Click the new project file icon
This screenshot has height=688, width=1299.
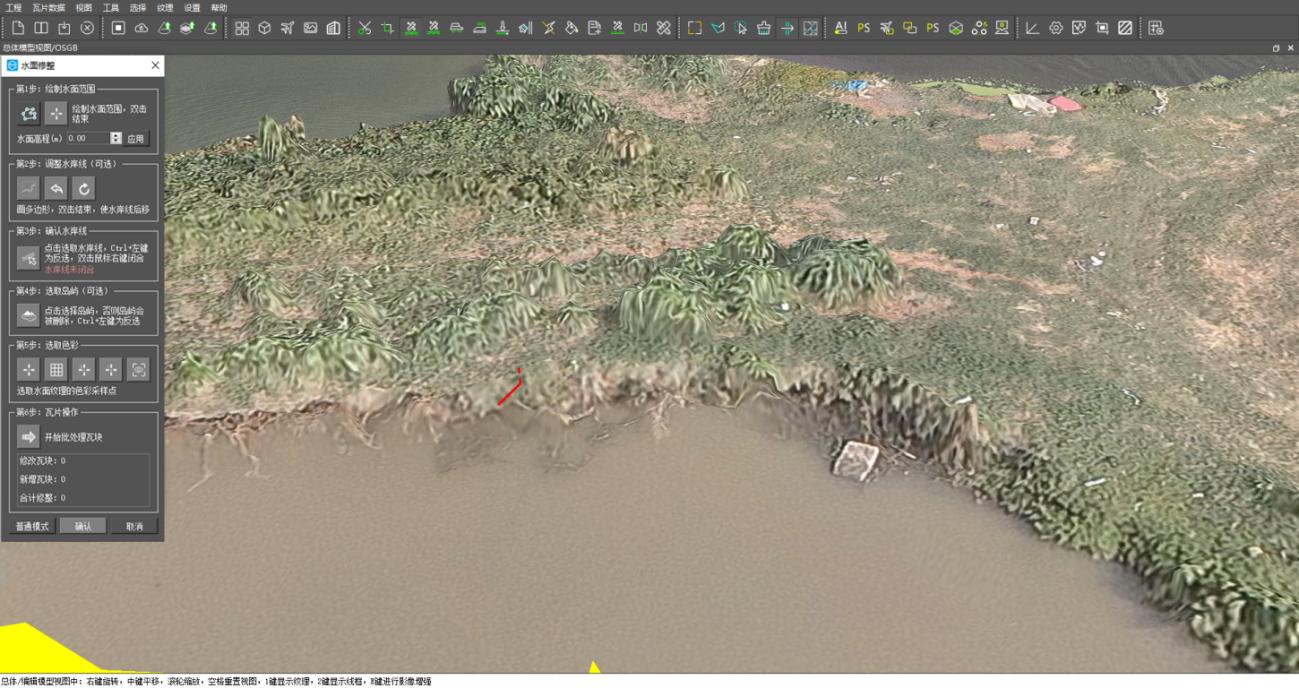(18, 28)
